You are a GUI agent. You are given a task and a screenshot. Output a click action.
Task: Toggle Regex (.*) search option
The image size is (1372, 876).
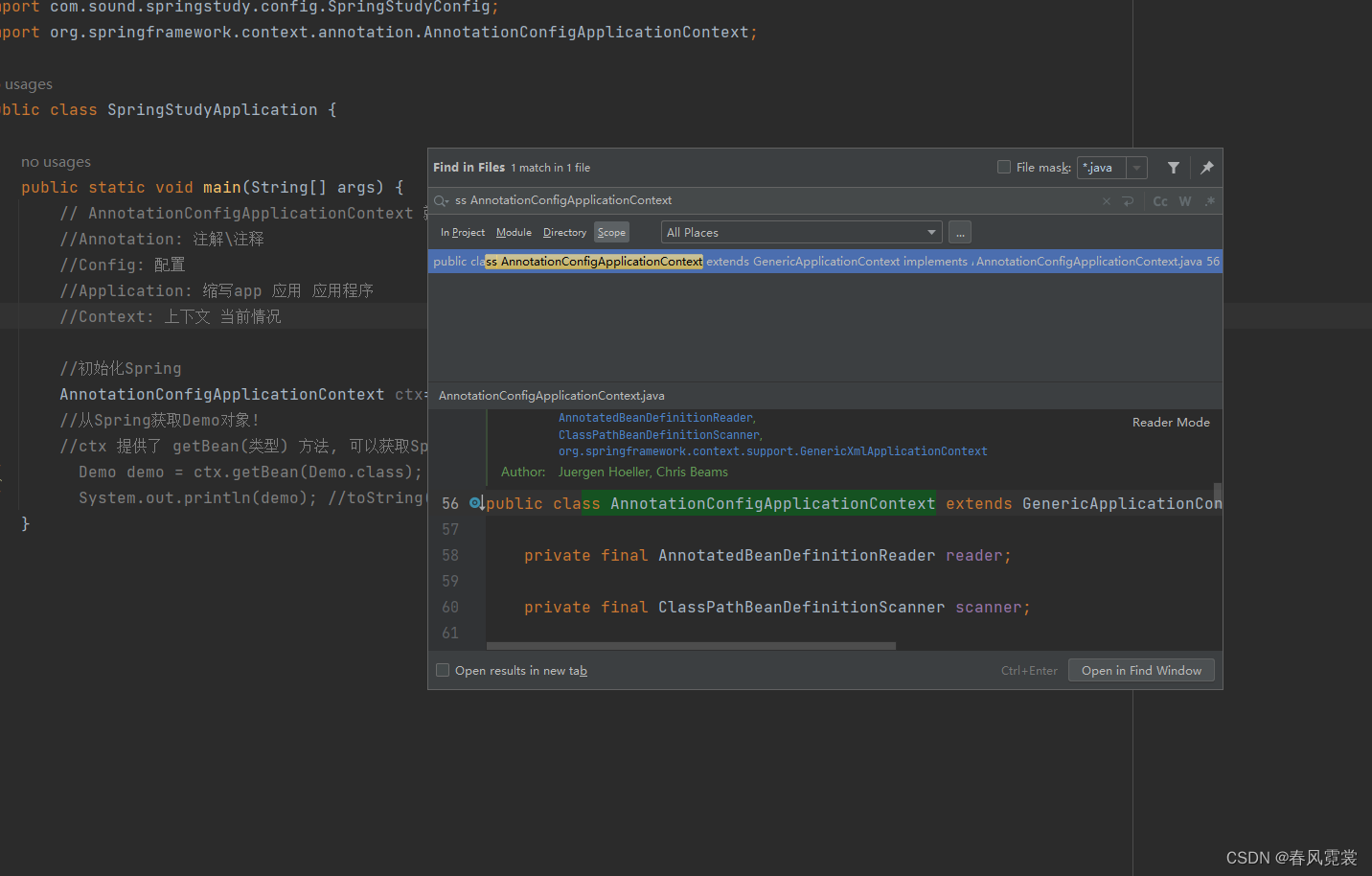[x=1210, y=201]
